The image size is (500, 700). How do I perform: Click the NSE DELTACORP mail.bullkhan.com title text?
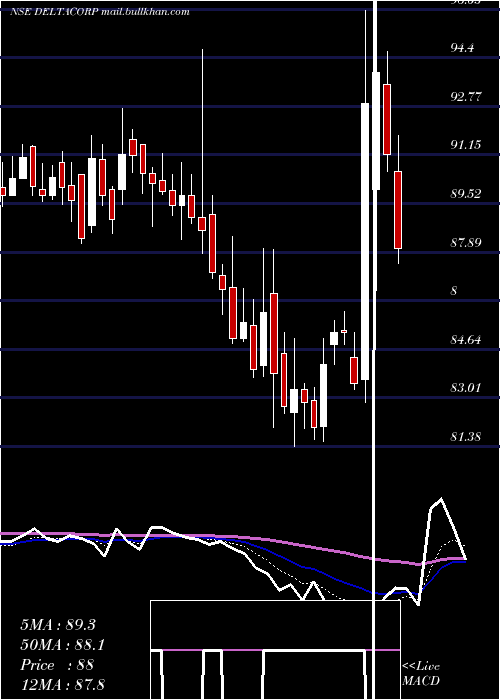(x=100, y=12)
